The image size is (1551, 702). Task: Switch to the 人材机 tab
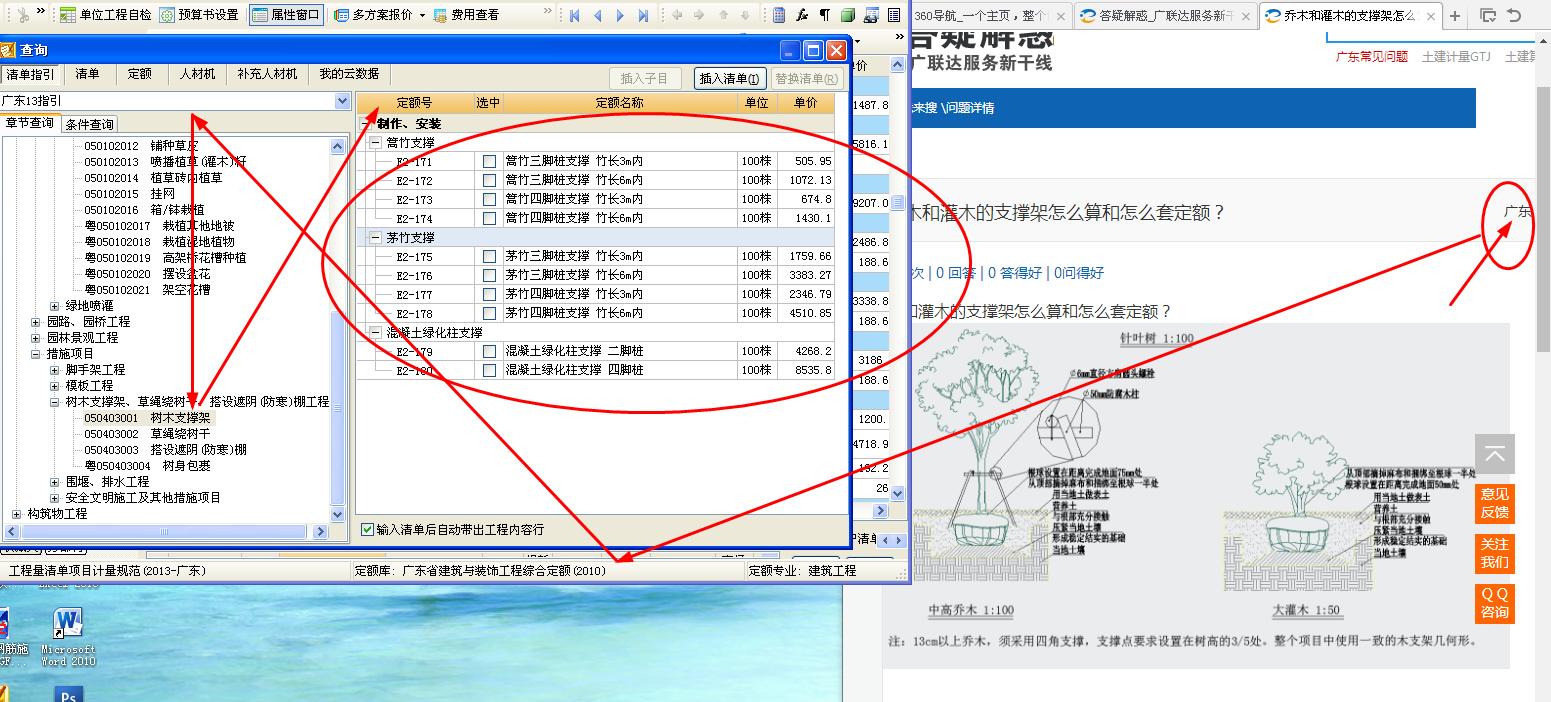coord(197,74)
